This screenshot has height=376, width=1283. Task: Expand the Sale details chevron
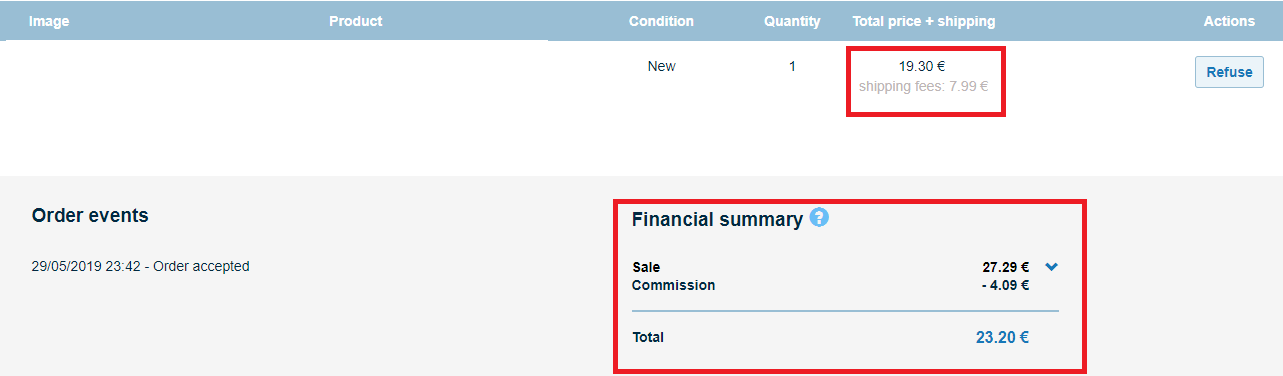(1051, 267)
